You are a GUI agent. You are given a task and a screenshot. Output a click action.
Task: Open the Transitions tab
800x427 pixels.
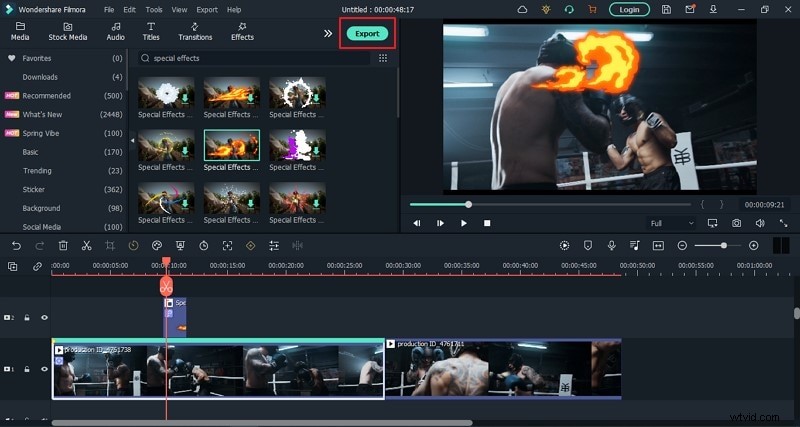pyautogui.click(x=195, y=32)
